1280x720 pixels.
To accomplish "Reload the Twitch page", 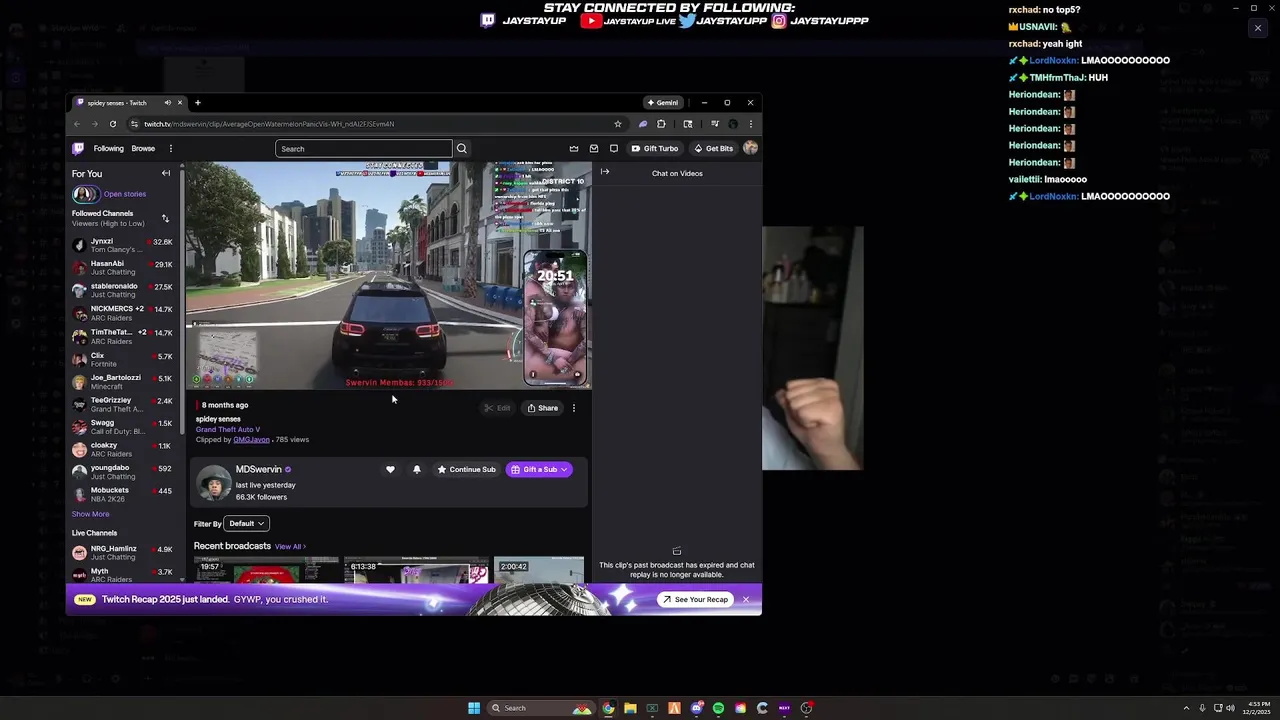I will tap(113, 124).
